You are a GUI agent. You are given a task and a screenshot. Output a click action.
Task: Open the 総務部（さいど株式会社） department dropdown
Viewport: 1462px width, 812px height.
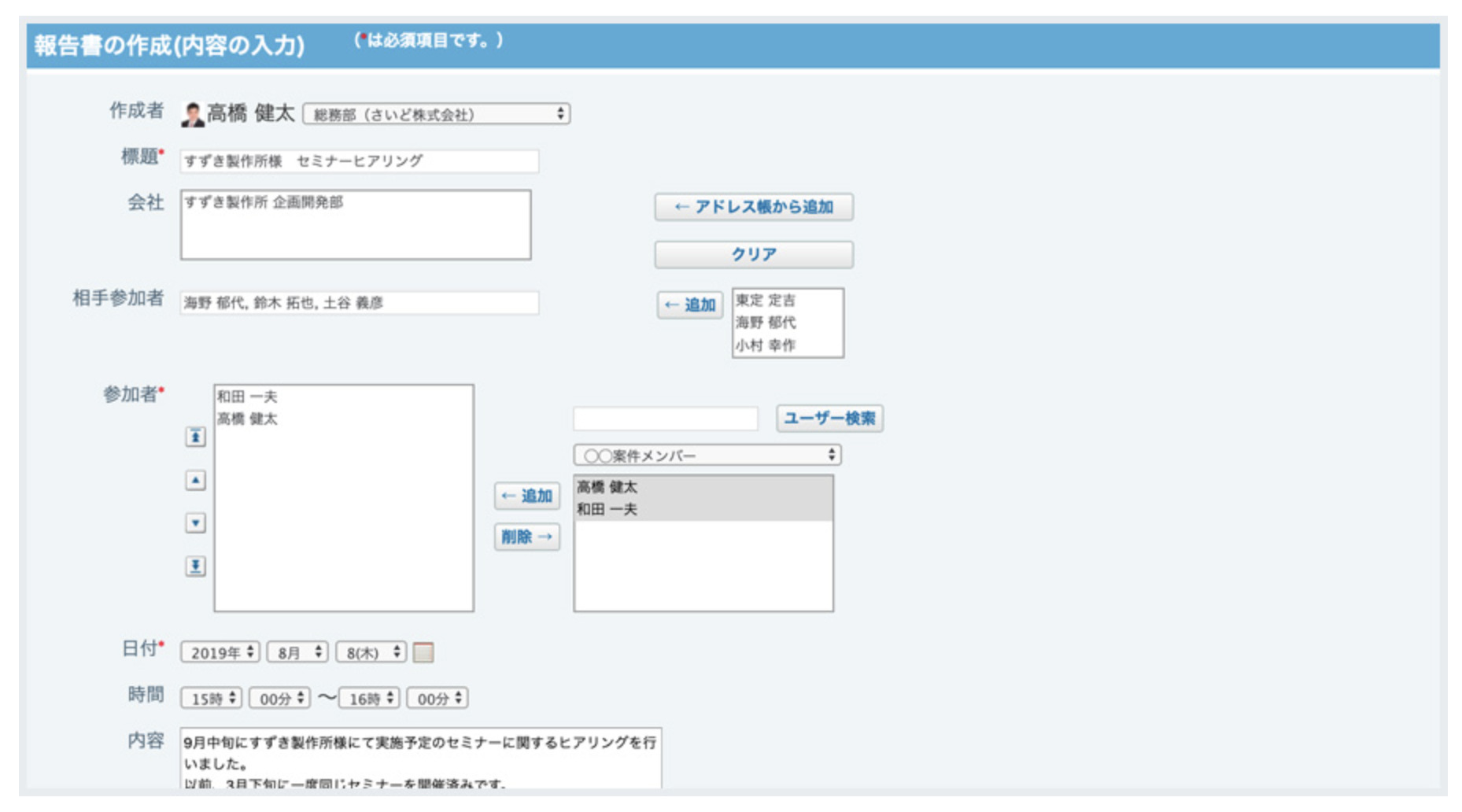point(439,113)
